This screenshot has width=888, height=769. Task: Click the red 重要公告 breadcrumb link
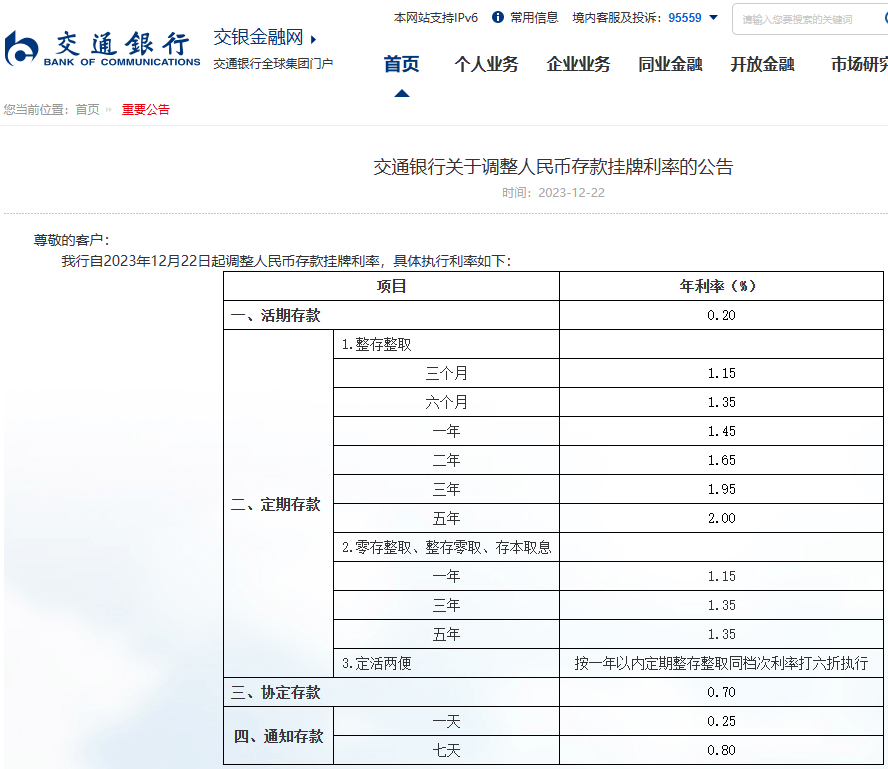pyautogui.click(x=146, y=109)
